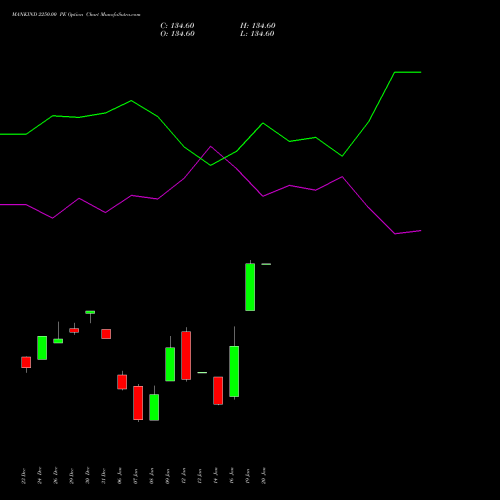This screenshot has height=500, width=500.
Task: Click the 24 Dec date label
Action: [x=40, y=476]
